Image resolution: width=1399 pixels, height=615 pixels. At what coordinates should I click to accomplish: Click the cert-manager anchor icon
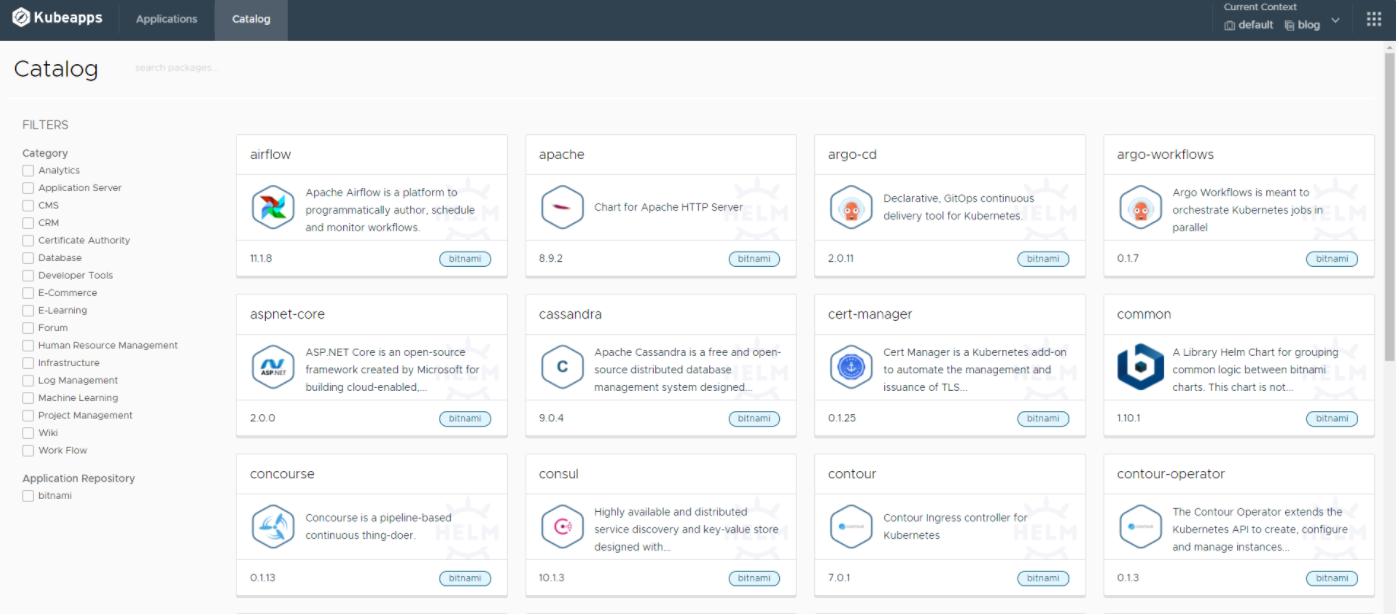pos(851,368)
